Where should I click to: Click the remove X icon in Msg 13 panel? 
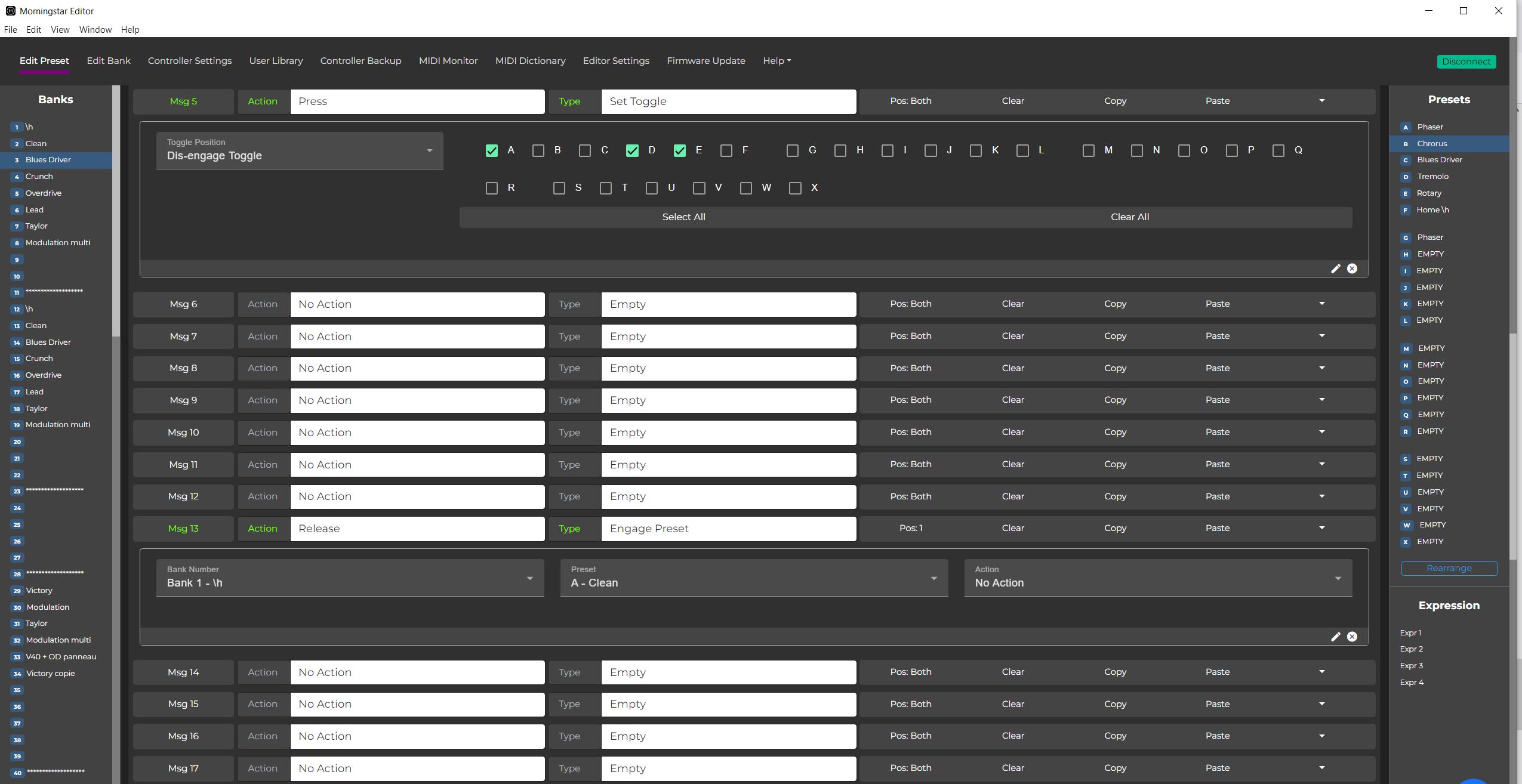(x=1352, y=637)
